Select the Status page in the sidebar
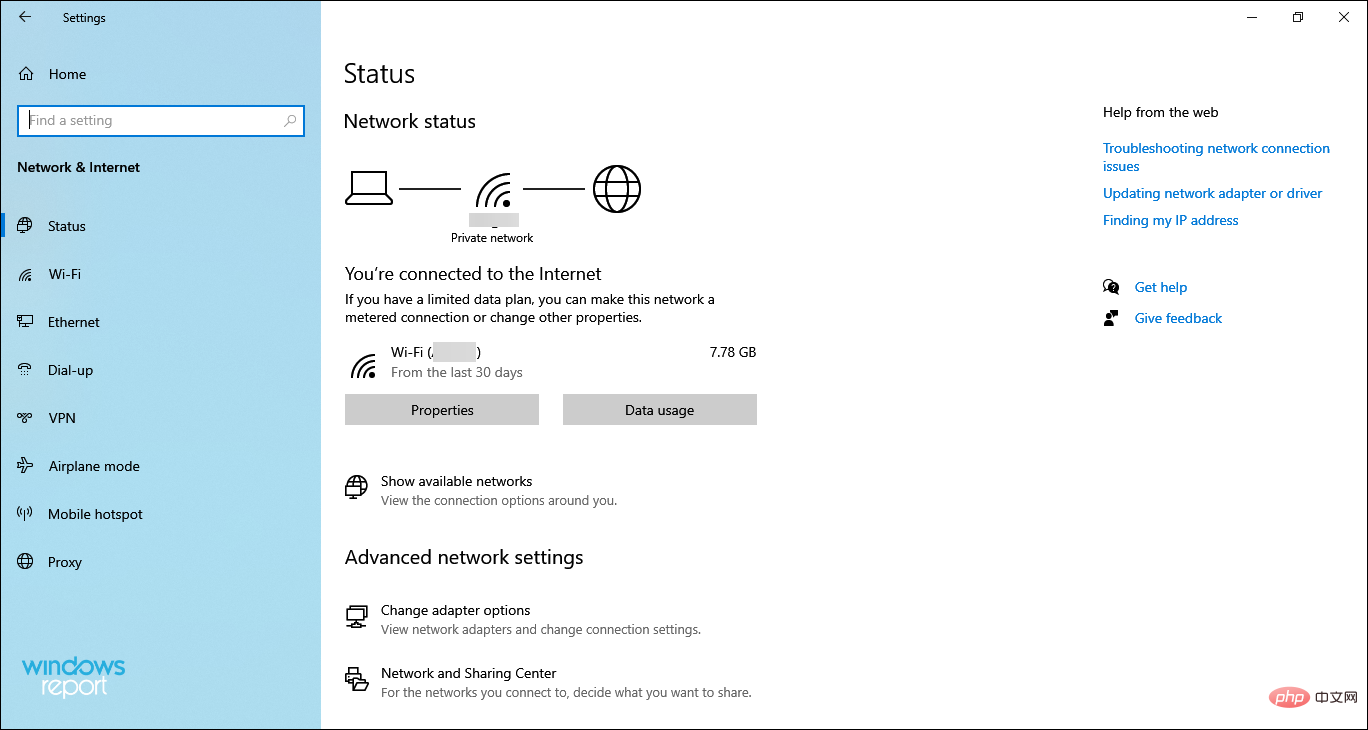Viewport: 1368px width, 730px height. click(67, 225)
